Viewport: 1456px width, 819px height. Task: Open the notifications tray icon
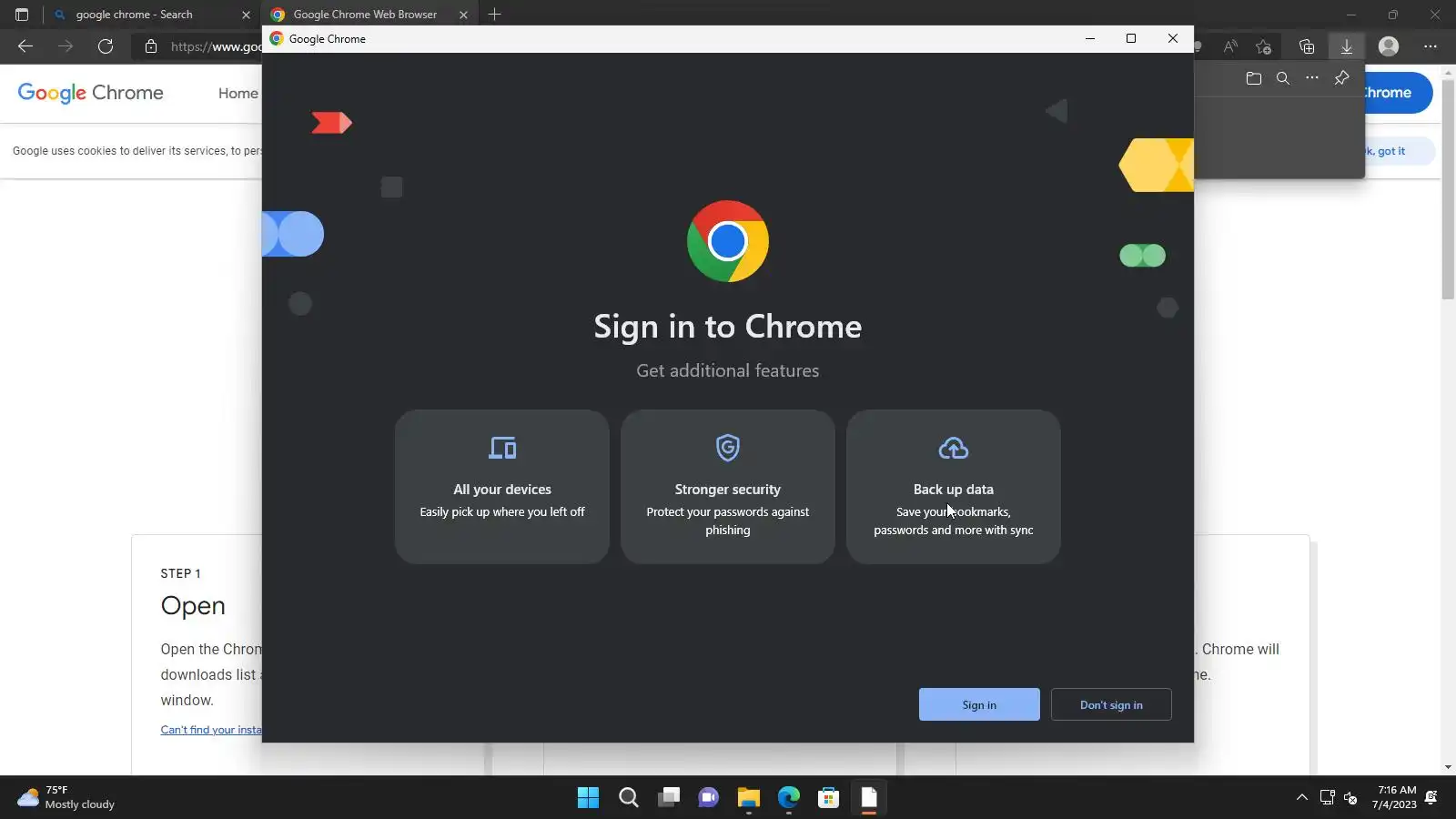pos(1431,798)
